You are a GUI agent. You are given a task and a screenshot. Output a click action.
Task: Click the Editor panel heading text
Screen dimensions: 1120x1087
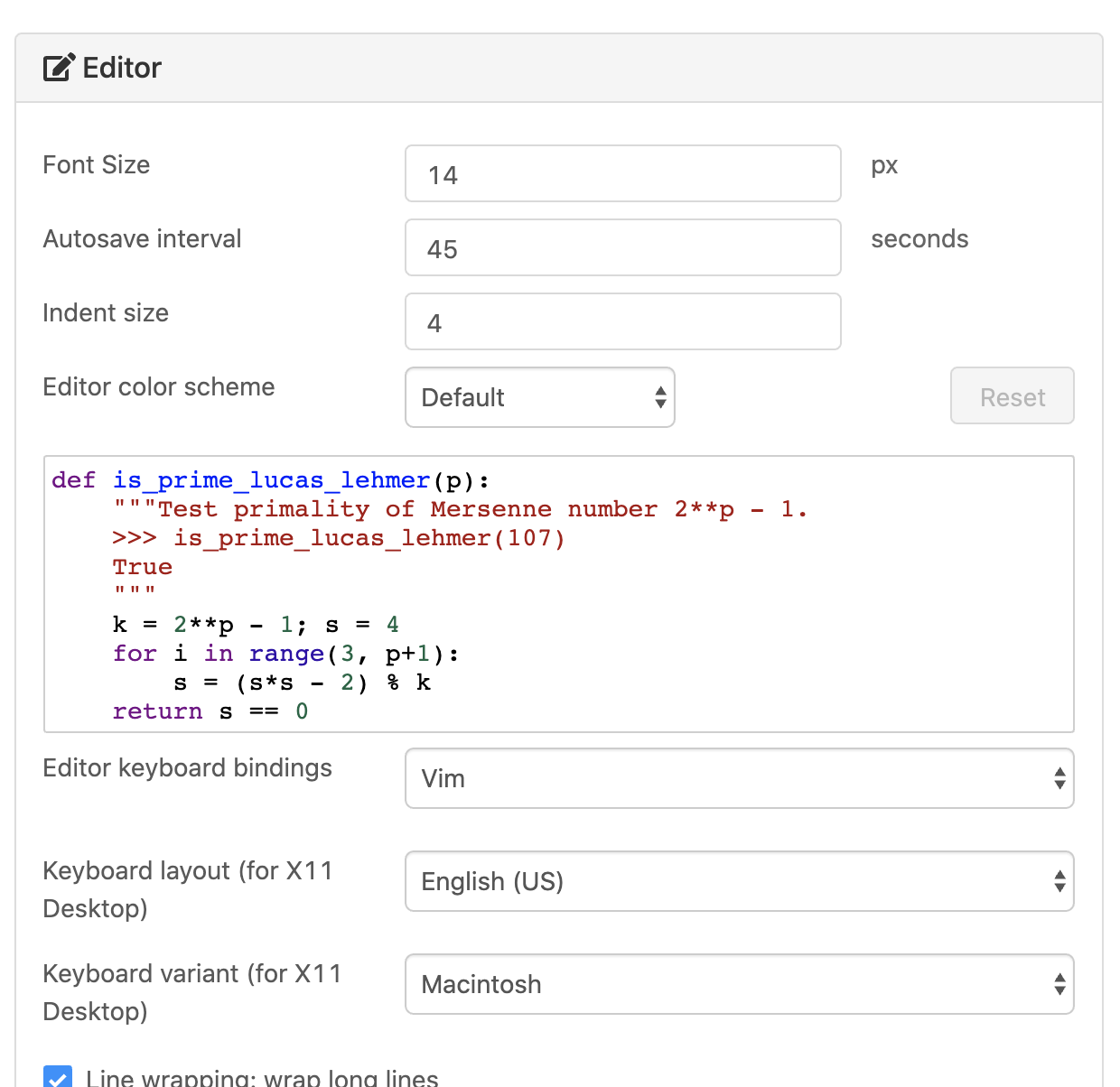pos(122,68)
